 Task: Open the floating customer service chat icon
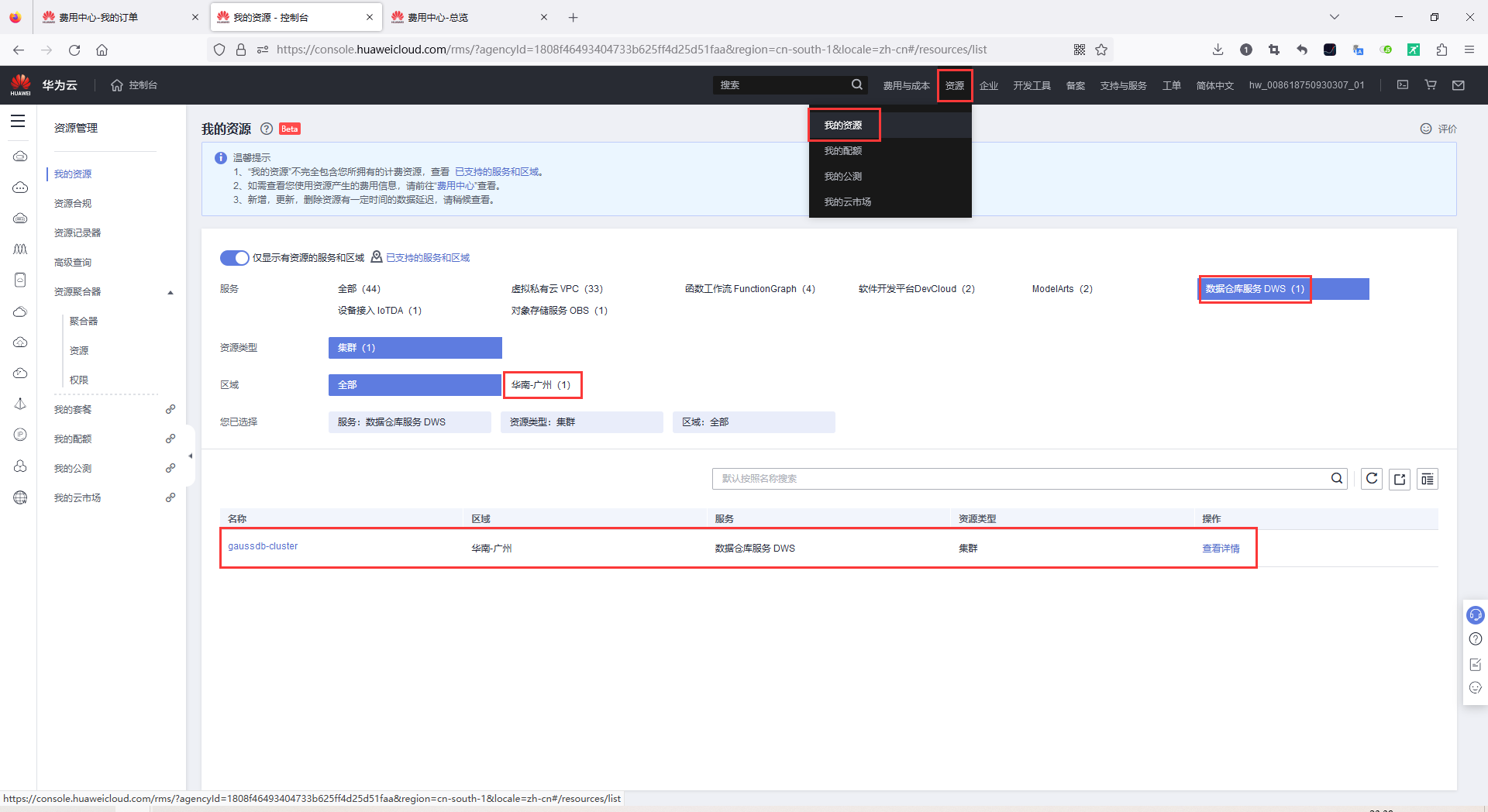[1476, 615]
